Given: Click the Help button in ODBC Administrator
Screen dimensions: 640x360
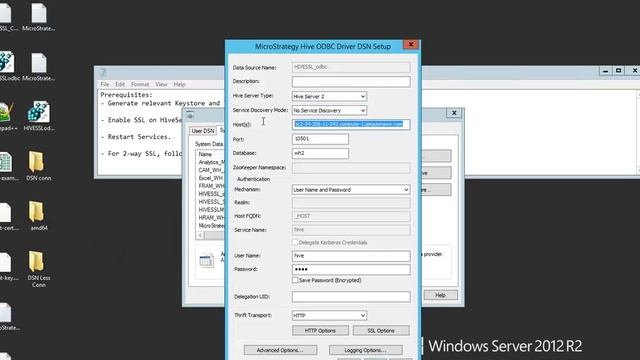Looking at the screenshot, I should (440, 295).
